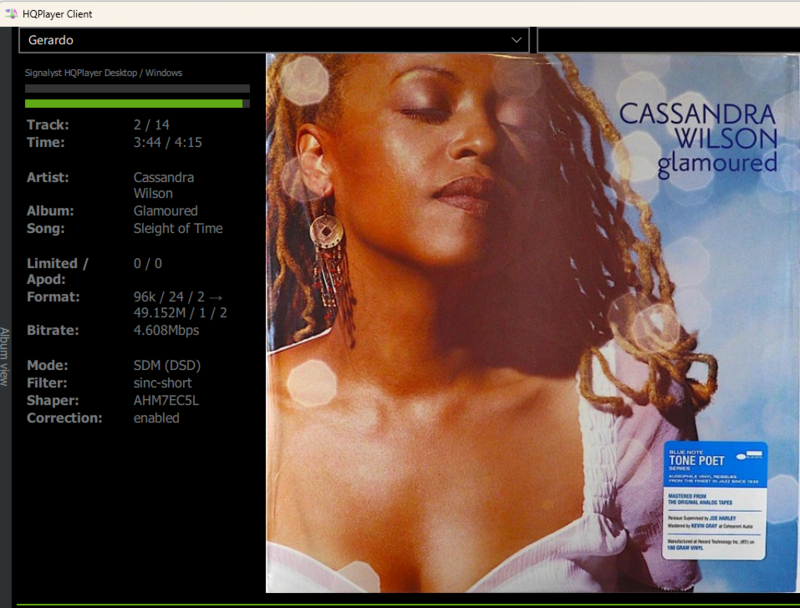This screenshot has height=608, width=800.
Task: Click the gray bar above the green progress bar
Action: [x=137, y=89]
